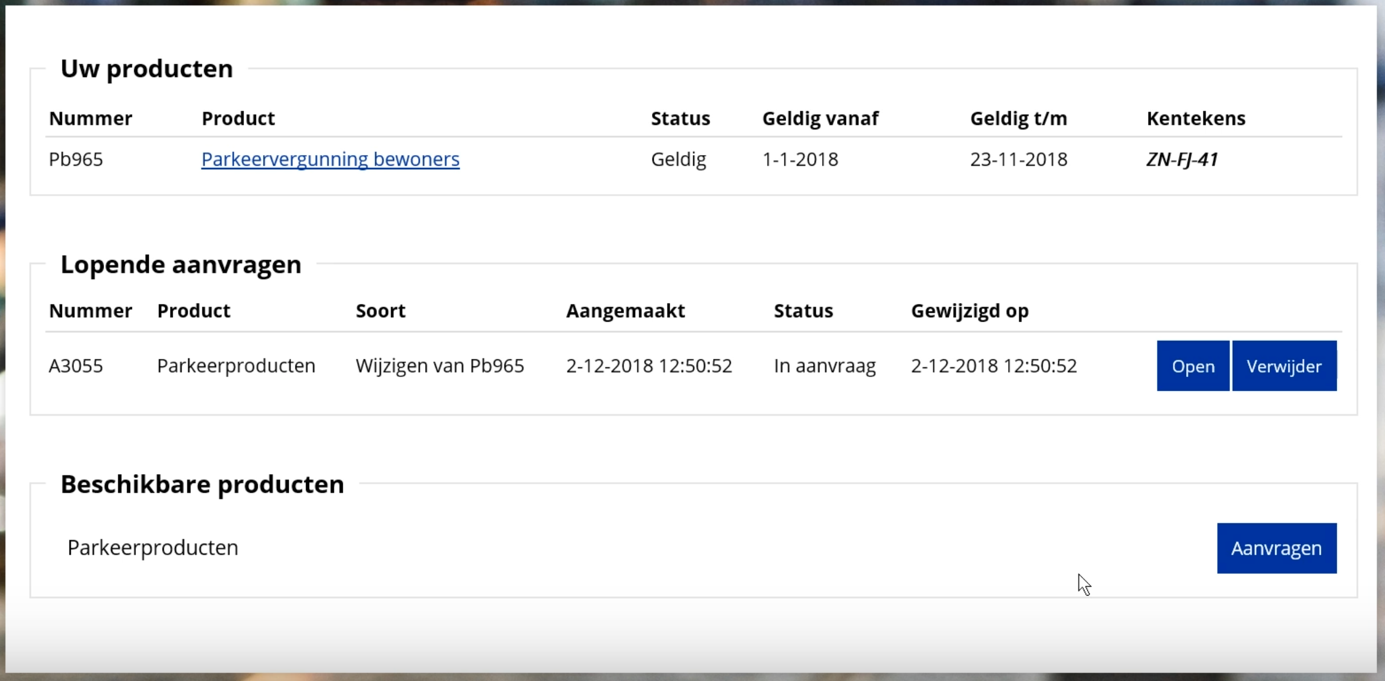Screen dimensions: 1385x681
Task: Click the Aangemaakt column header
Action: coord(625,311)
